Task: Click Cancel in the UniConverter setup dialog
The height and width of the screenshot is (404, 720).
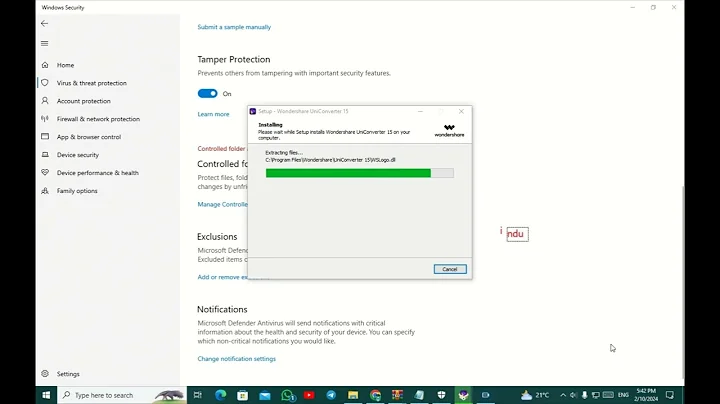Action: pyautogui.click(x=450, y=269)
